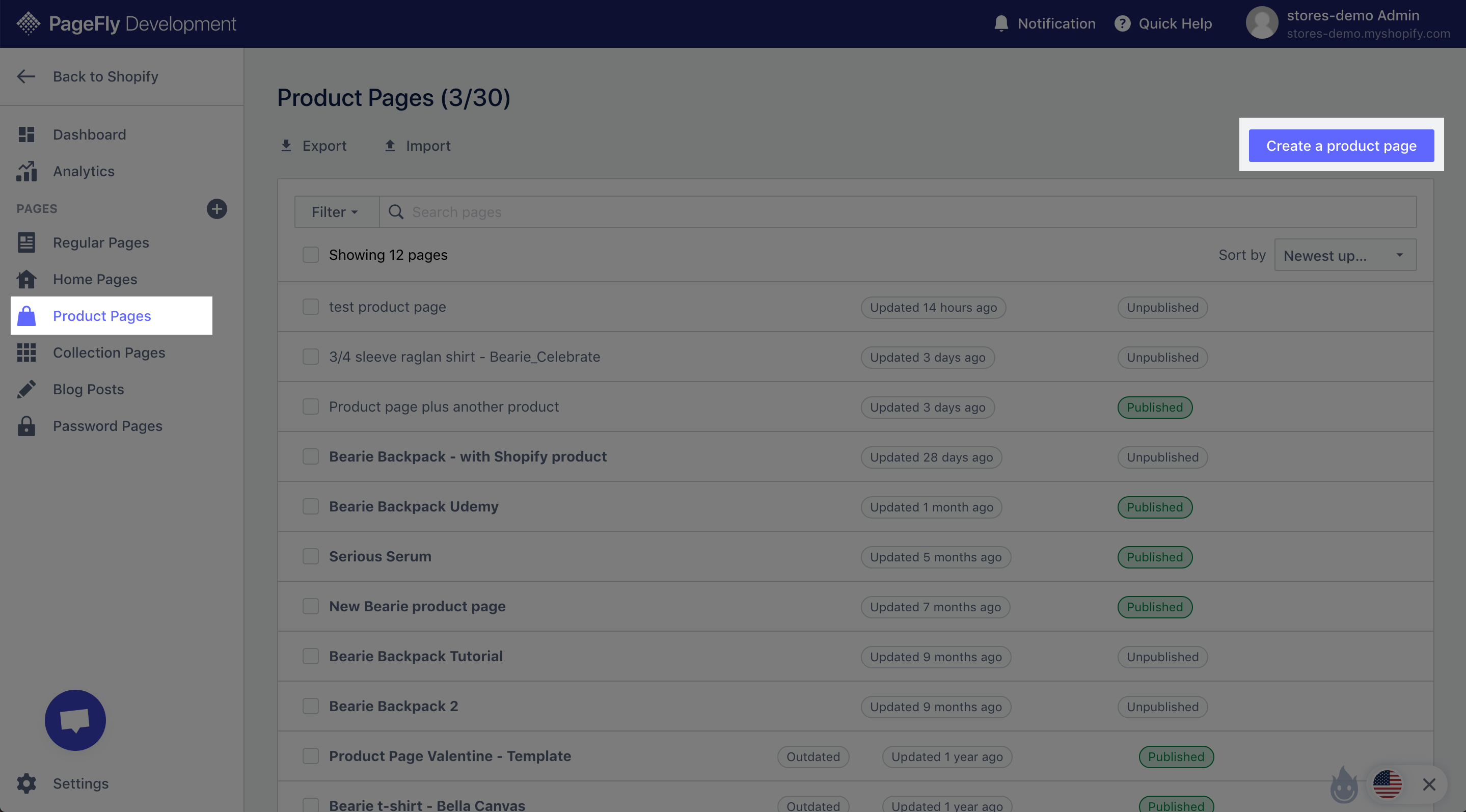Close the floating widget with X
Image resolution: width=1466 pixels, height=812 pixels.
(1428, 784)
